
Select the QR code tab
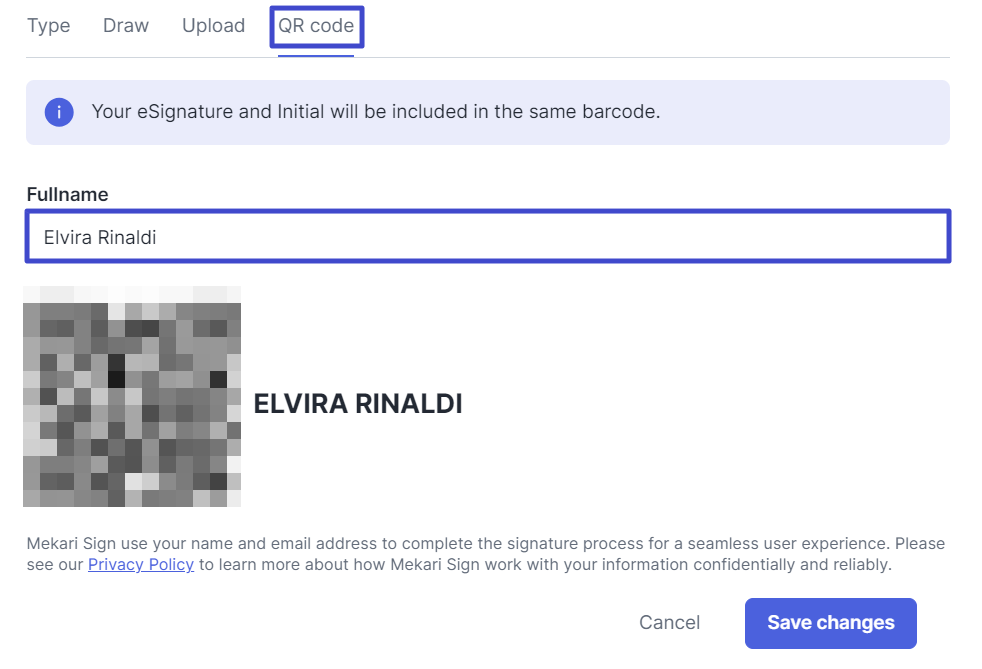(316, 26)
